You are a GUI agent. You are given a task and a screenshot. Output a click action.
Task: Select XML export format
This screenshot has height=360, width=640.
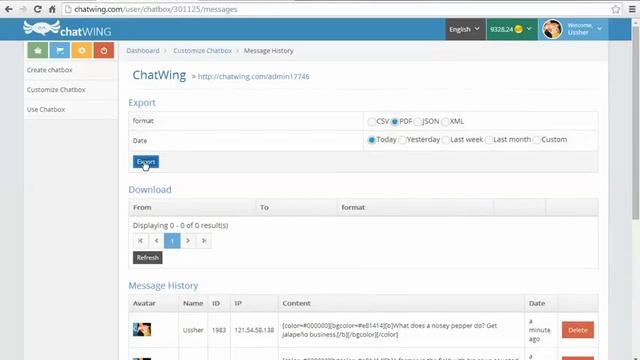tap(445, 122)
